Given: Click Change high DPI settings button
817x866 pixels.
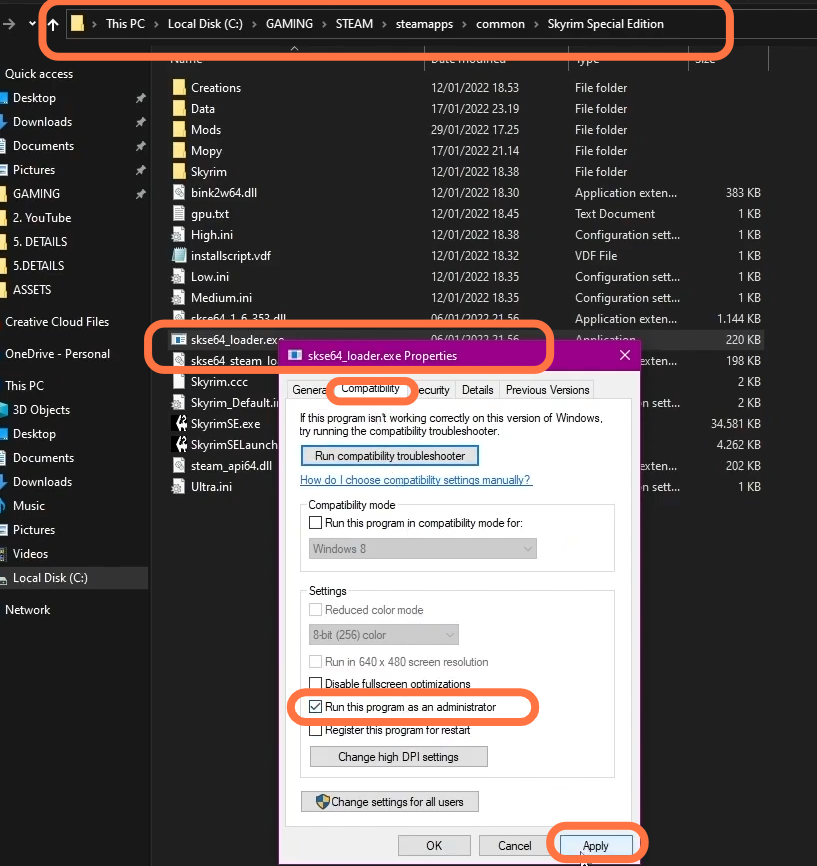Looking at the screenshot, I should click(398, 757).
